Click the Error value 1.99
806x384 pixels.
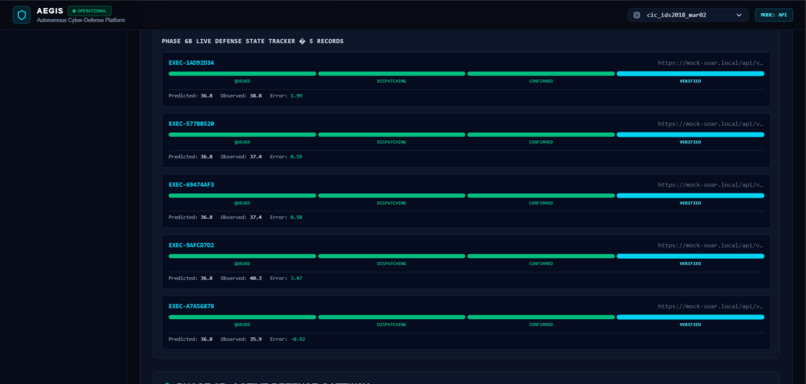pos(296,96)
